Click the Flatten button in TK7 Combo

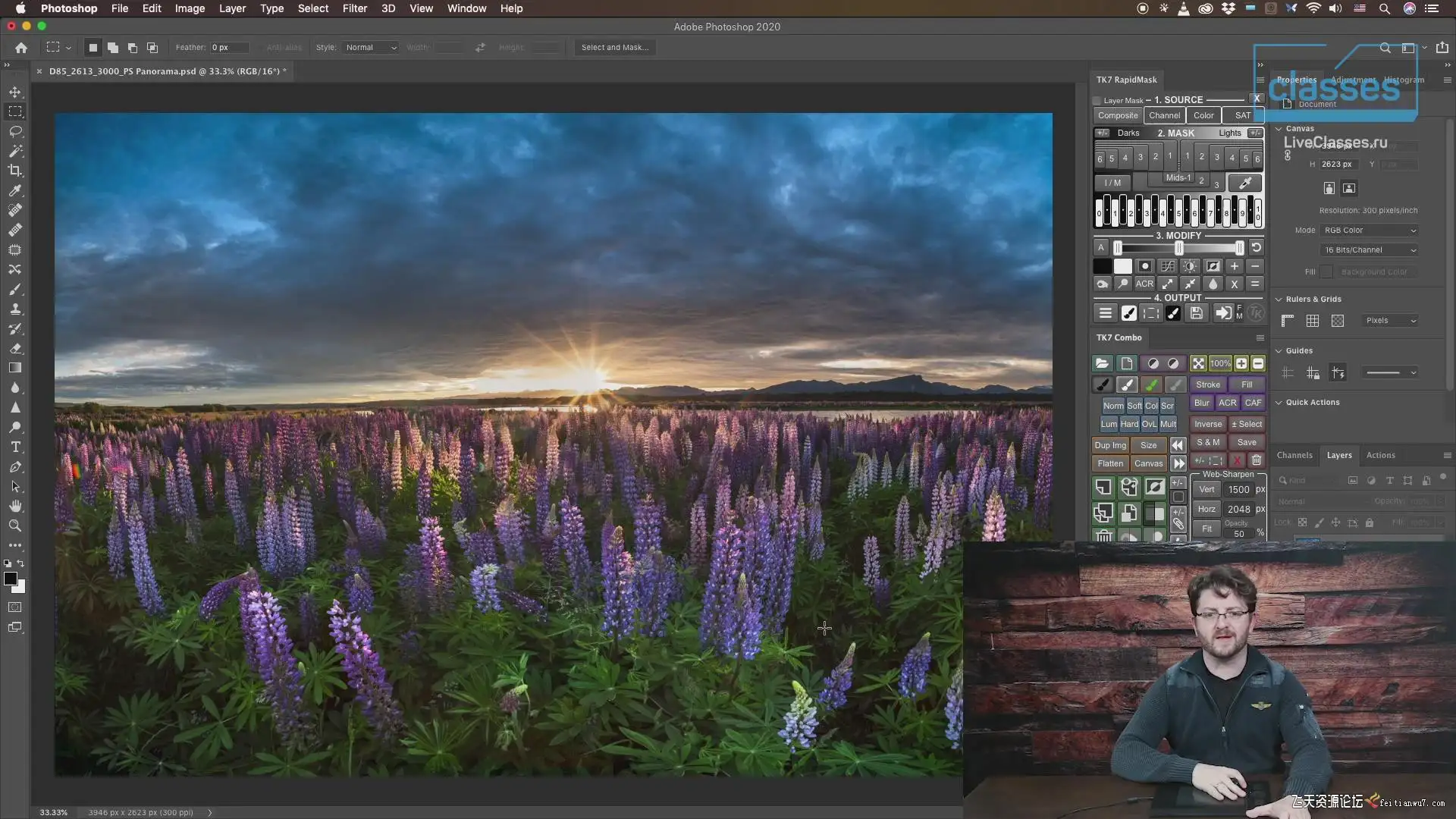pyautogui.click(x=1110, y=464)
